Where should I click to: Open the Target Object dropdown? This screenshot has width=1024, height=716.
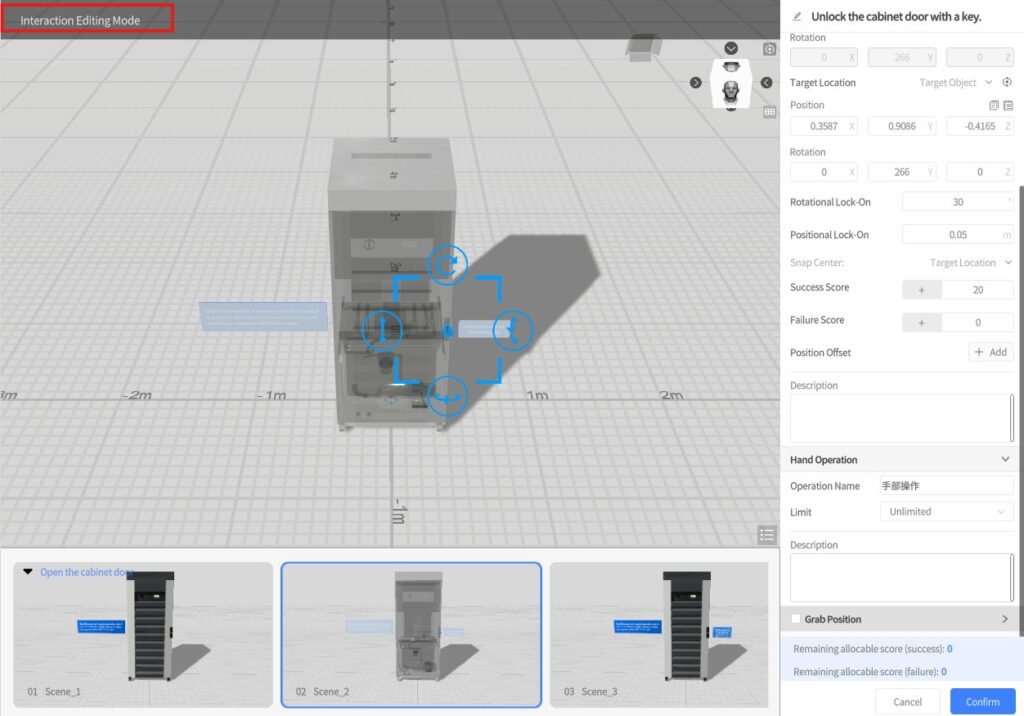[955, 83]
